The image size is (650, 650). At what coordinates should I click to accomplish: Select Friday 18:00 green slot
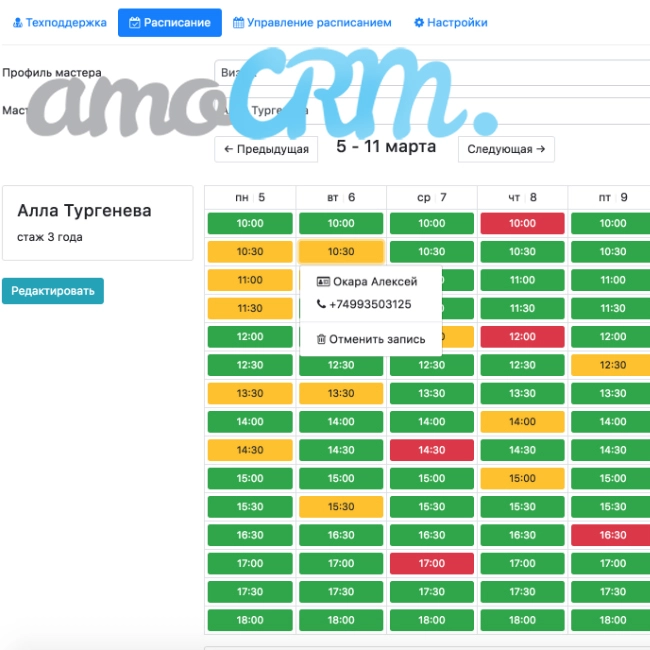pyautogui.click(x=611, y=620)
